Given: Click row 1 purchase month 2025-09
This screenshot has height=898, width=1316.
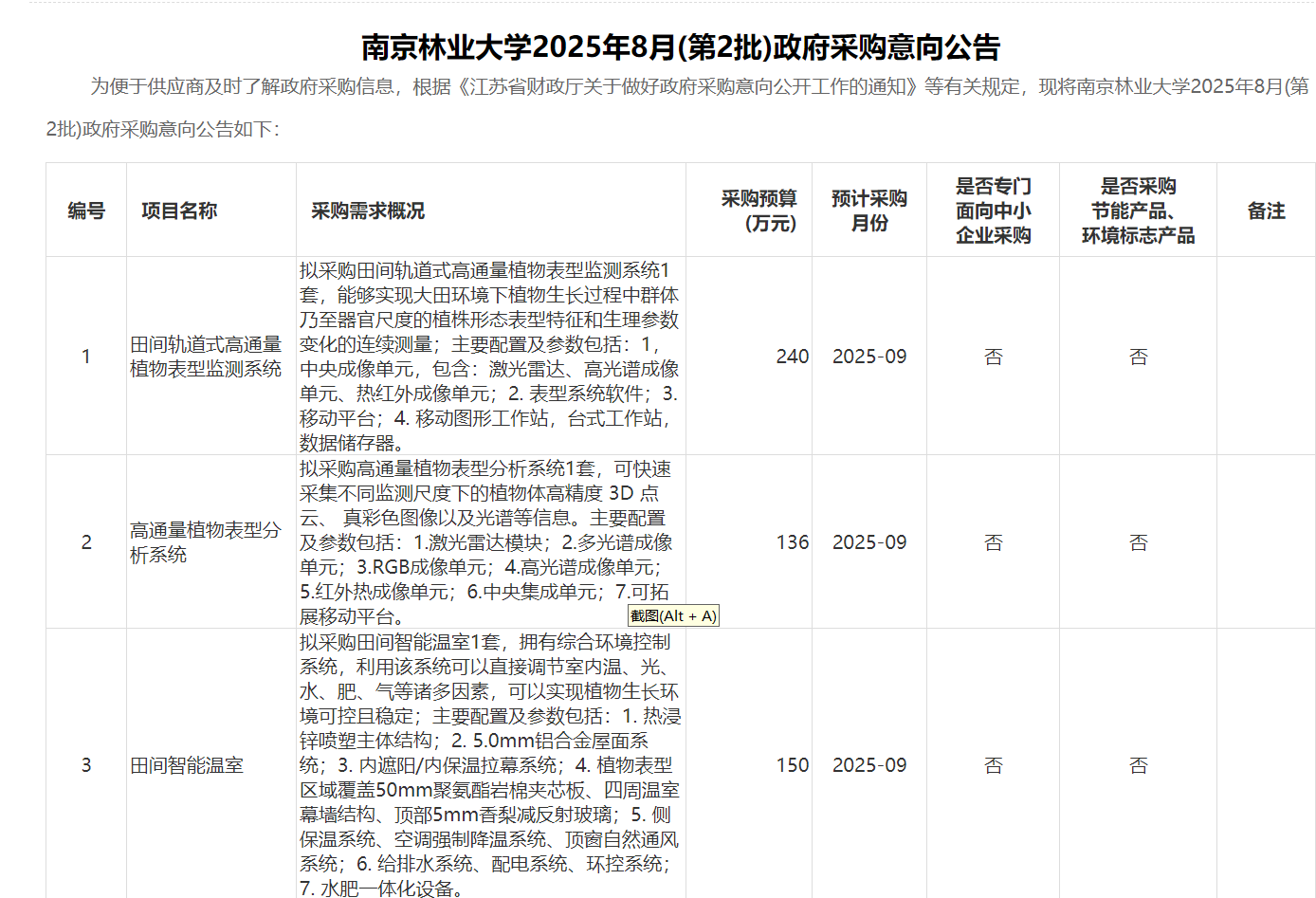Looking at the screenshot, I should [869, 357].
